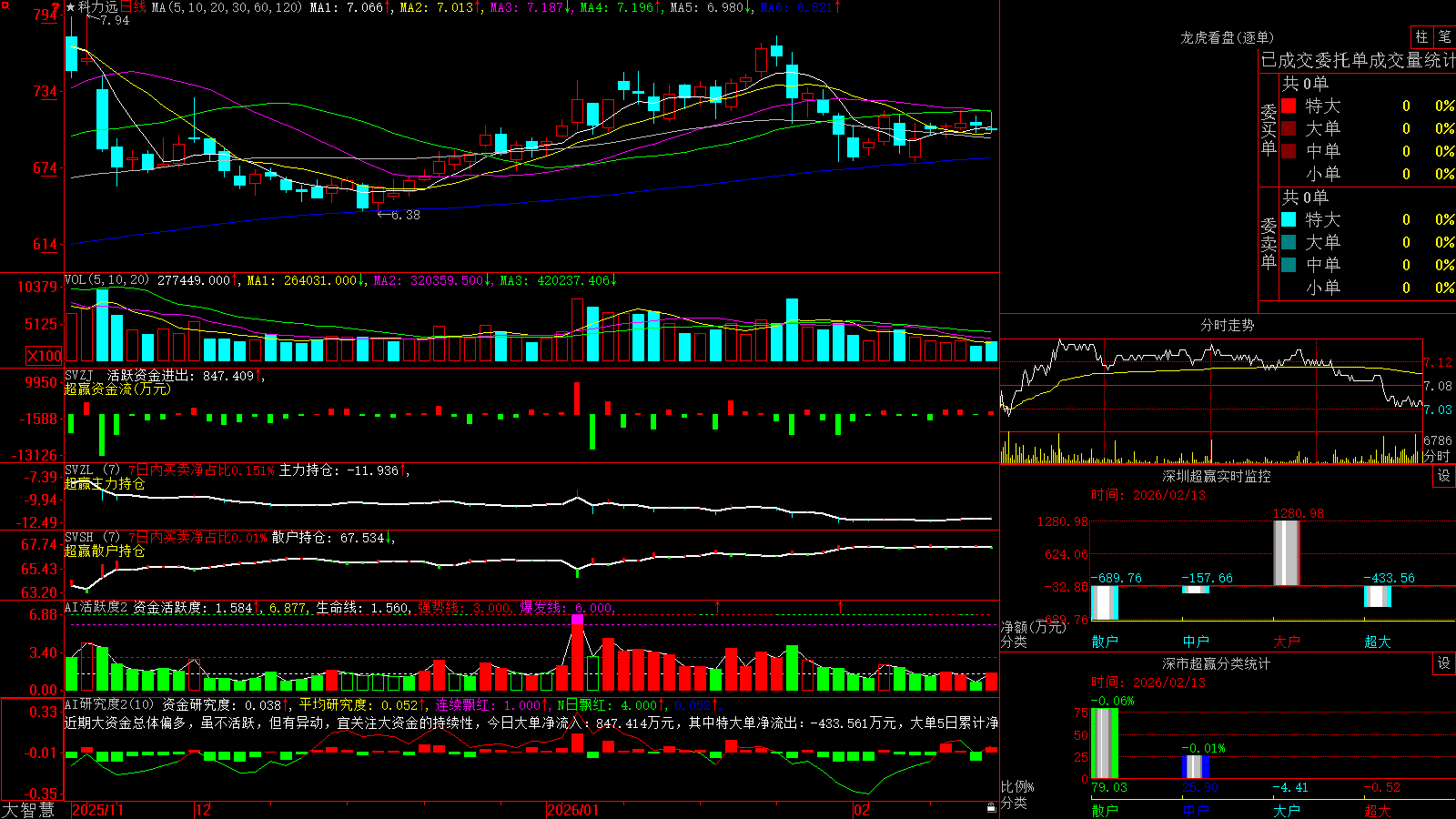Click the magenta peak bar in AI活跃度 chart
Image resolution: width=1456 pixels, height=819 pixels.
tap(577, 620)
